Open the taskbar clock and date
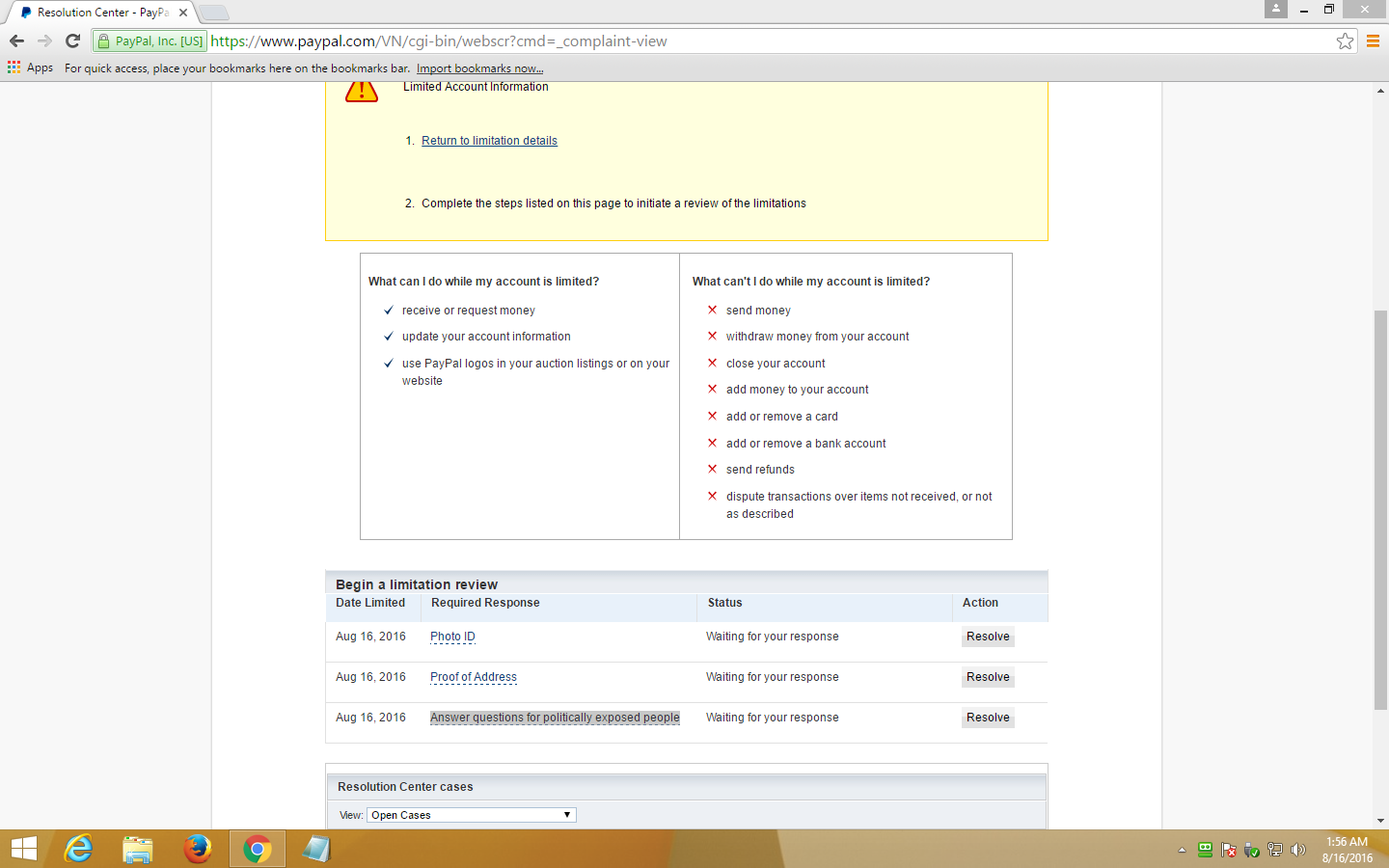 coord(1347,850)
